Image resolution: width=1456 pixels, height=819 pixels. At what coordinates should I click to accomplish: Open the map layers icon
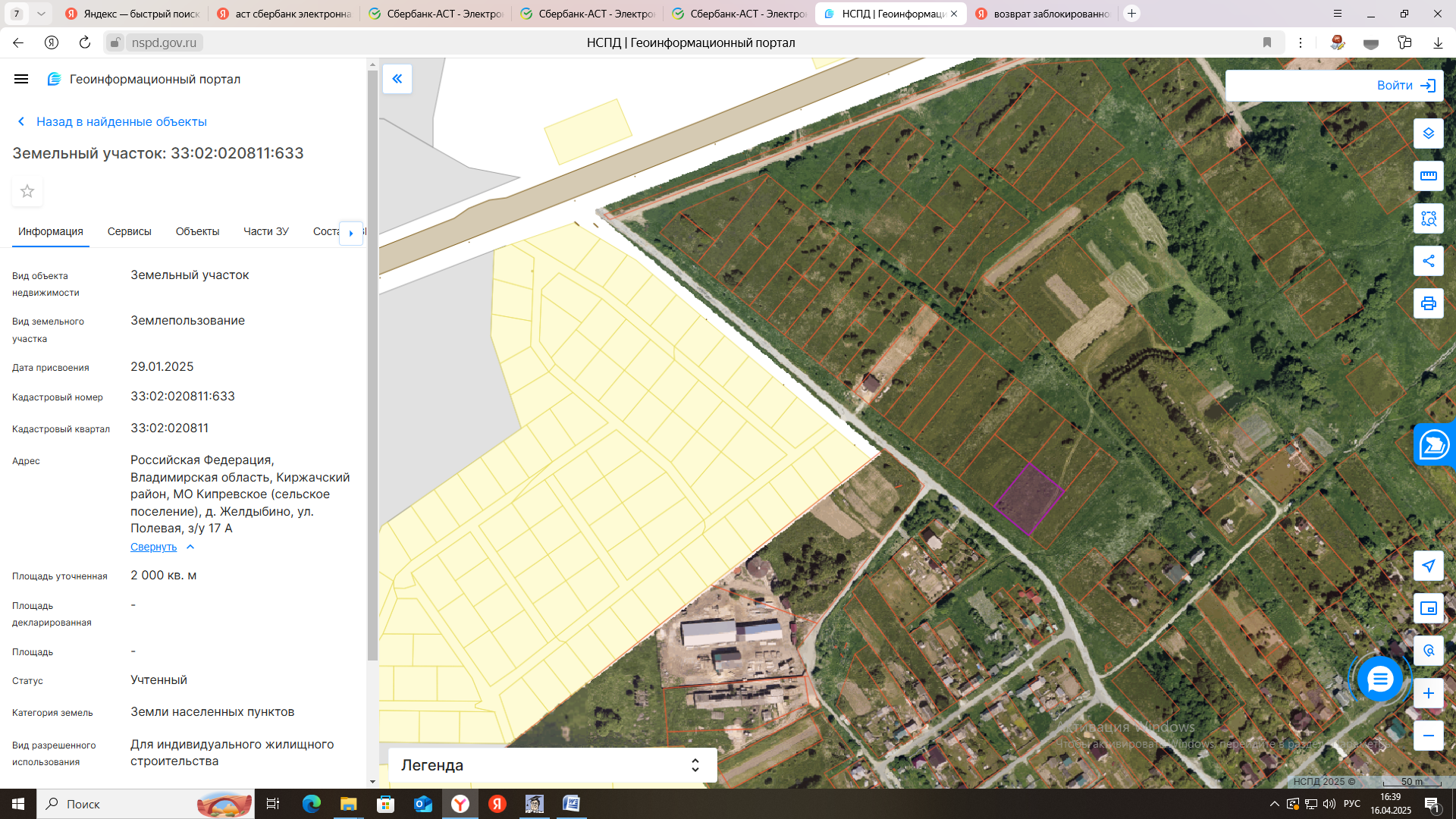(1428, 133)
